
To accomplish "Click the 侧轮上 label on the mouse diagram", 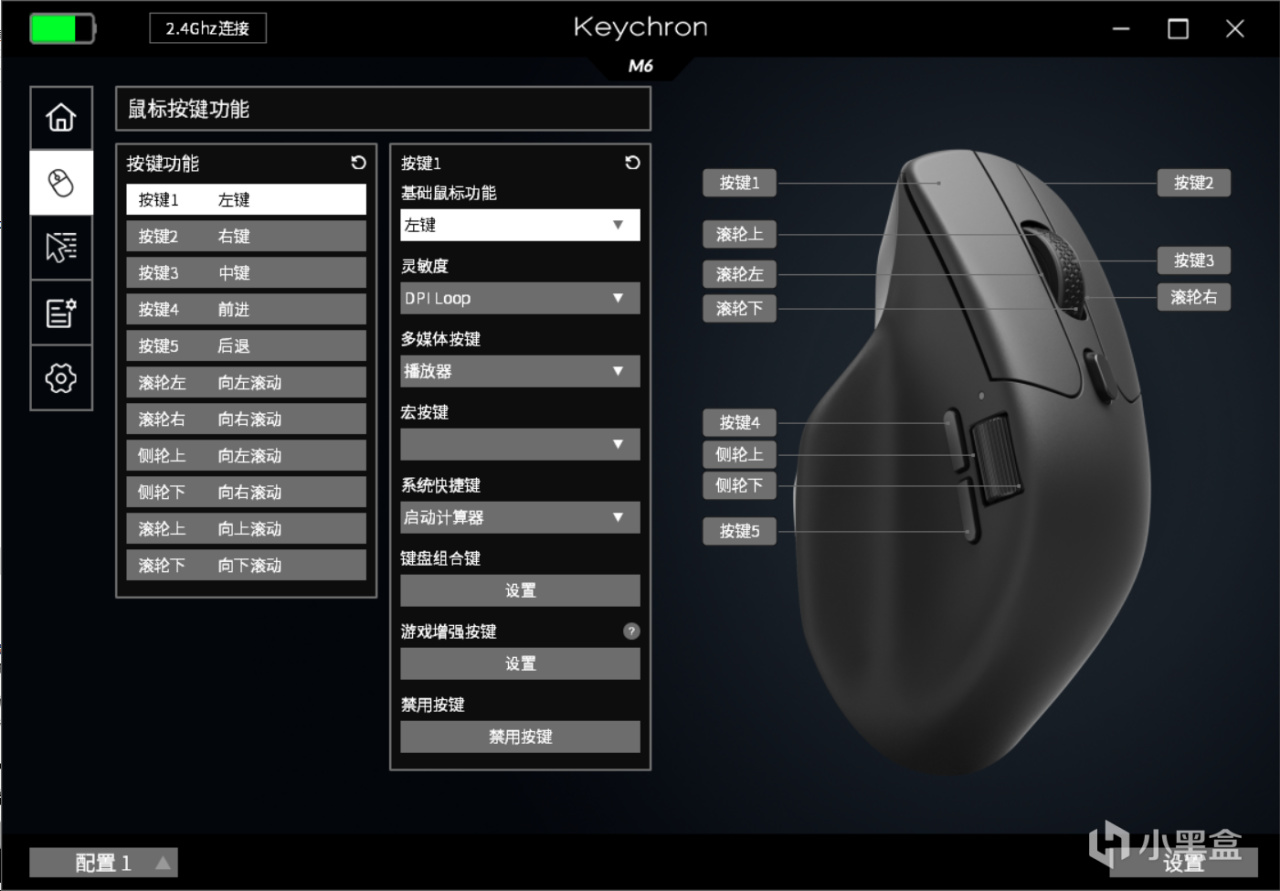I will click(x=740, y=455).
